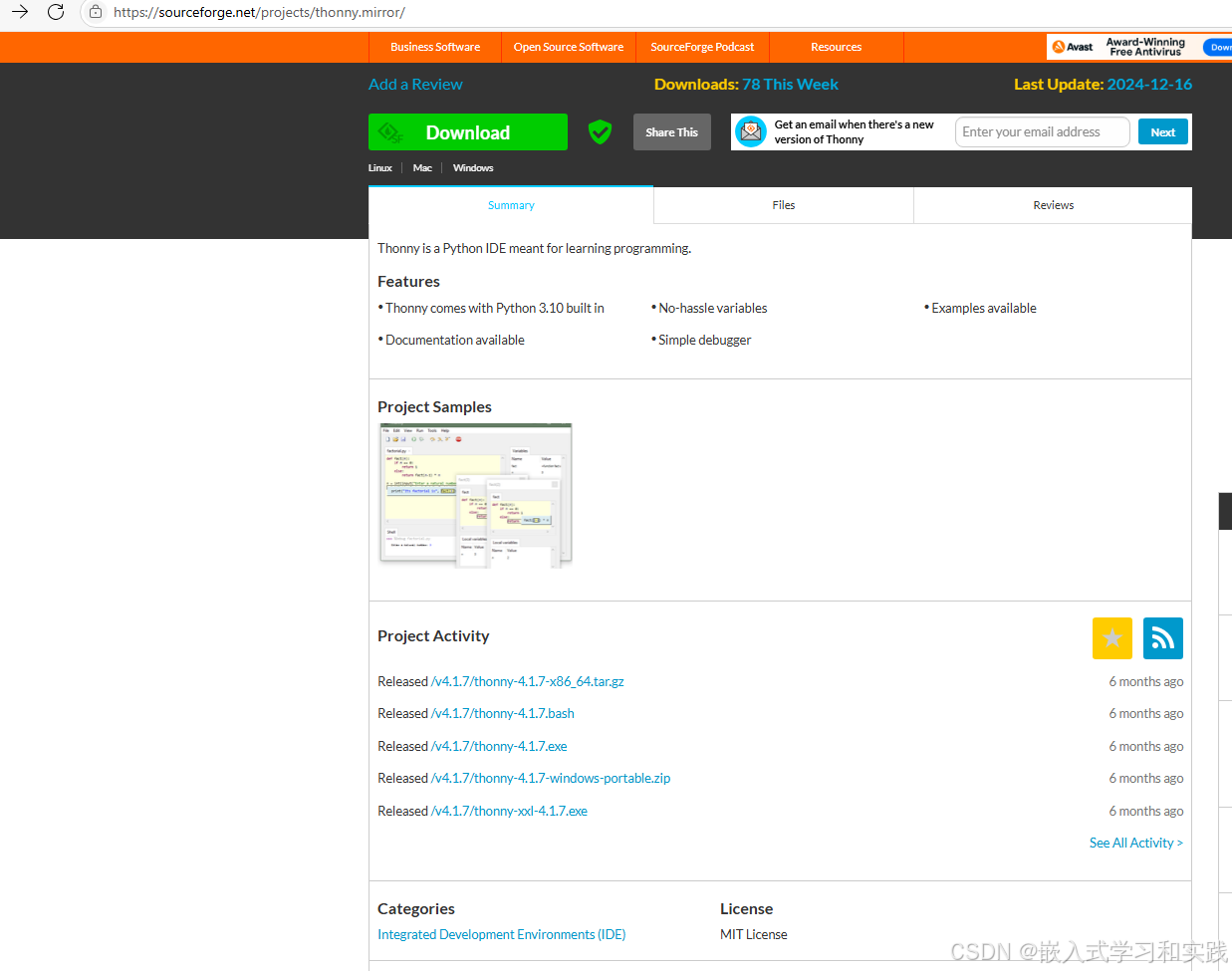Click the 78 This Week downloads count
The height and width of the screenshot is (971, 1232).
pos(791,85)
